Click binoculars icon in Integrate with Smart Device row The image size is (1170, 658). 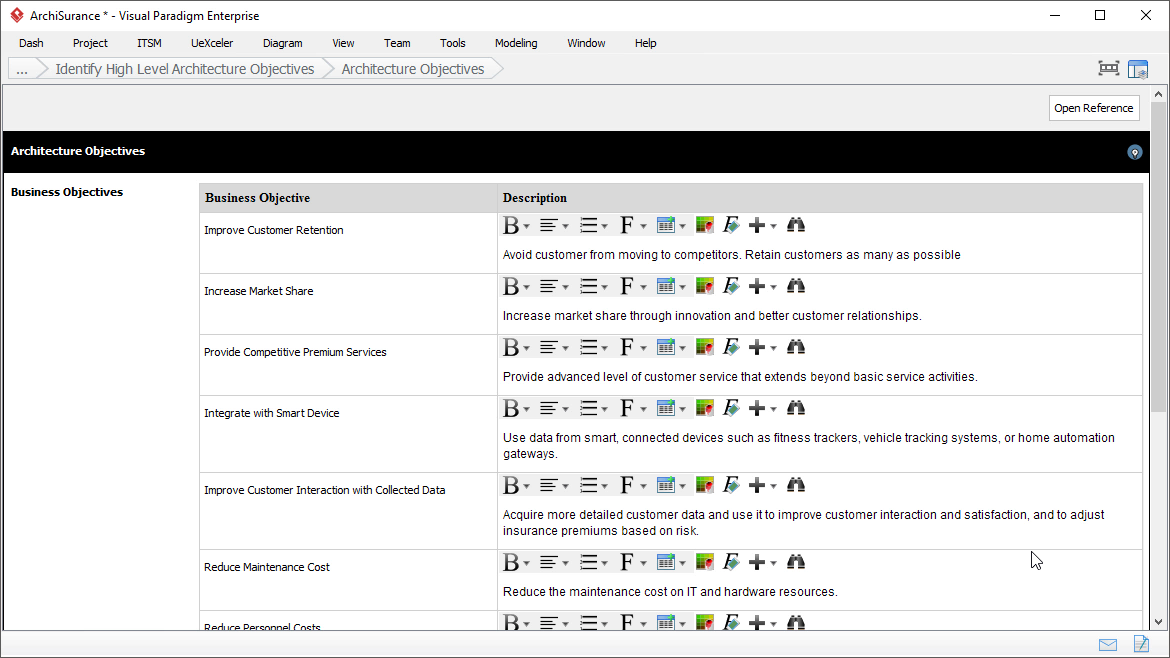tap(795, 409)
